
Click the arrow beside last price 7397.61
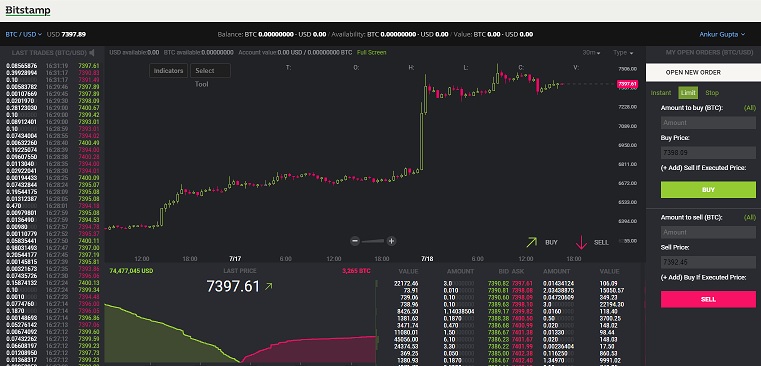(268, 287)
